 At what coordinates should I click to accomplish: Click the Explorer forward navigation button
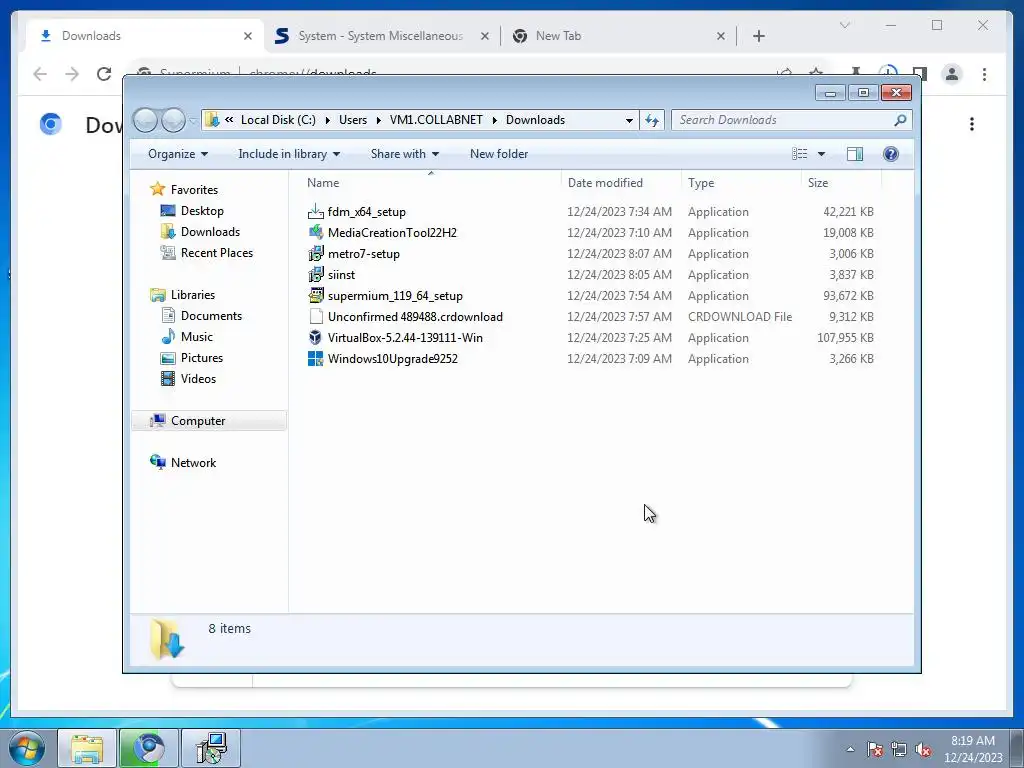point(173,120)
